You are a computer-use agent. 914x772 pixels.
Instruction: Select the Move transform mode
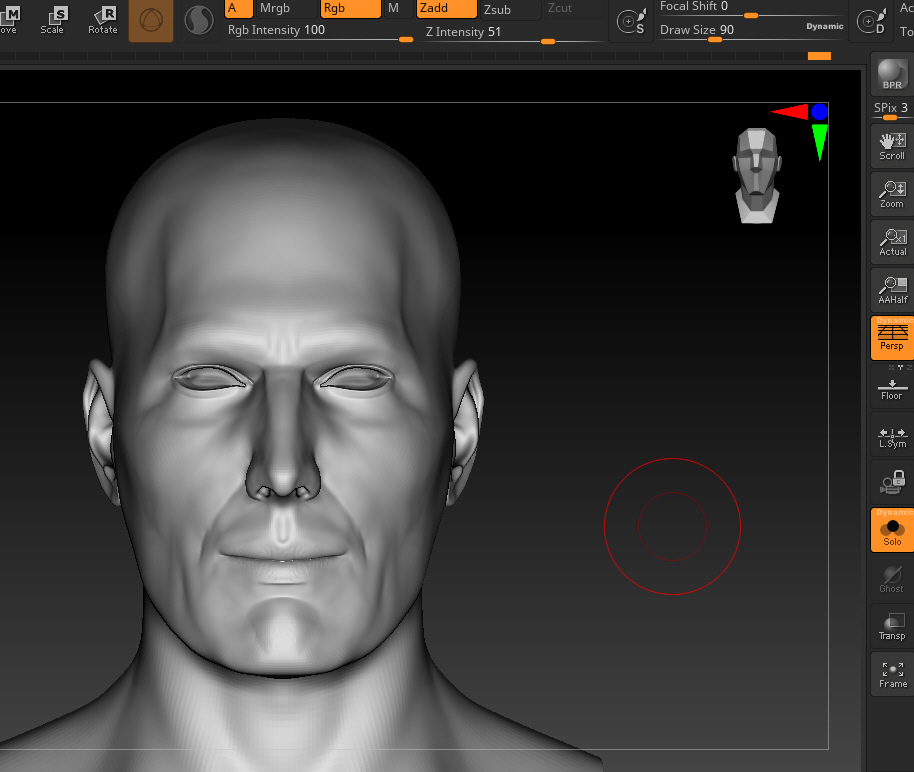pyautogui.click(x=10, y=19)
